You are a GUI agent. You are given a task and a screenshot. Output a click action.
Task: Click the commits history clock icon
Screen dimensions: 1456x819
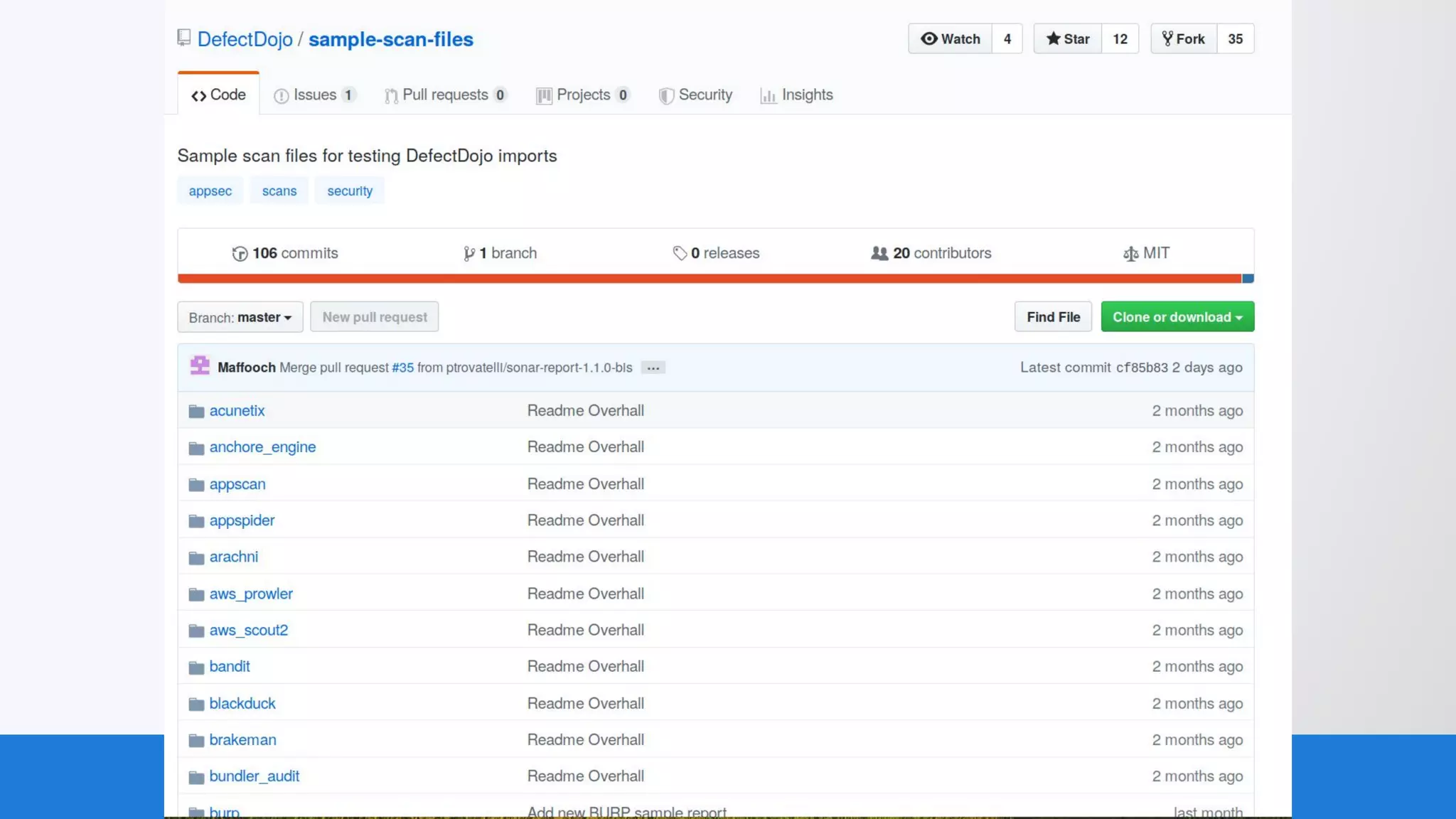pos(240,254)
